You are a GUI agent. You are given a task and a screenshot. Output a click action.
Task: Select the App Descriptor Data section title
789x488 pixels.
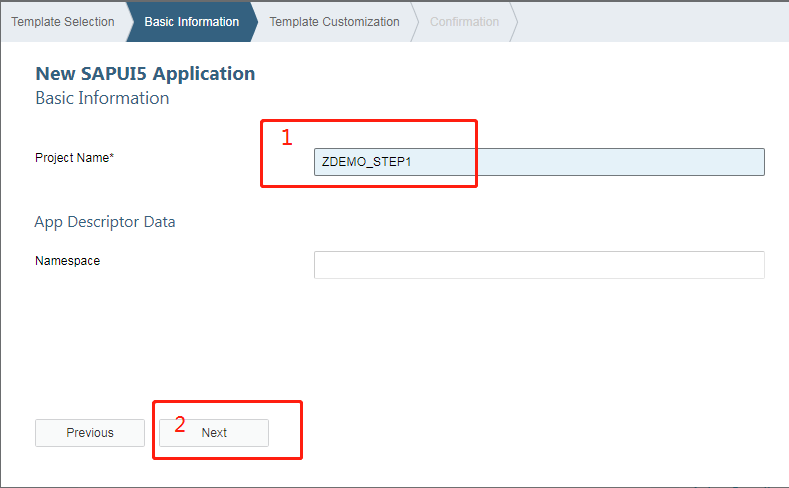click(x=105, y=222)
